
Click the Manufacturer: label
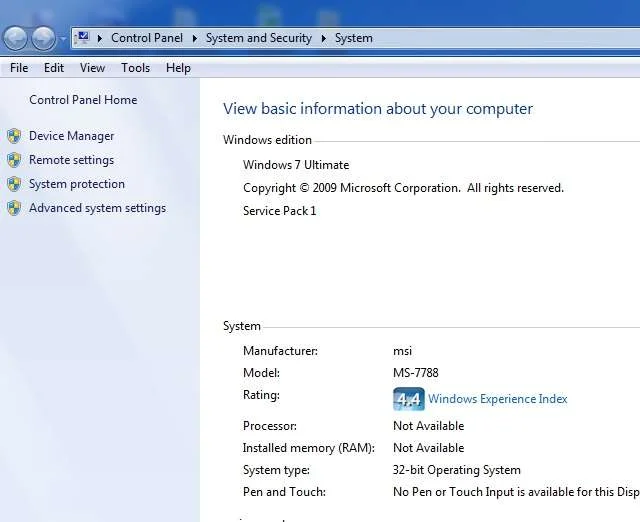(280, 351)
